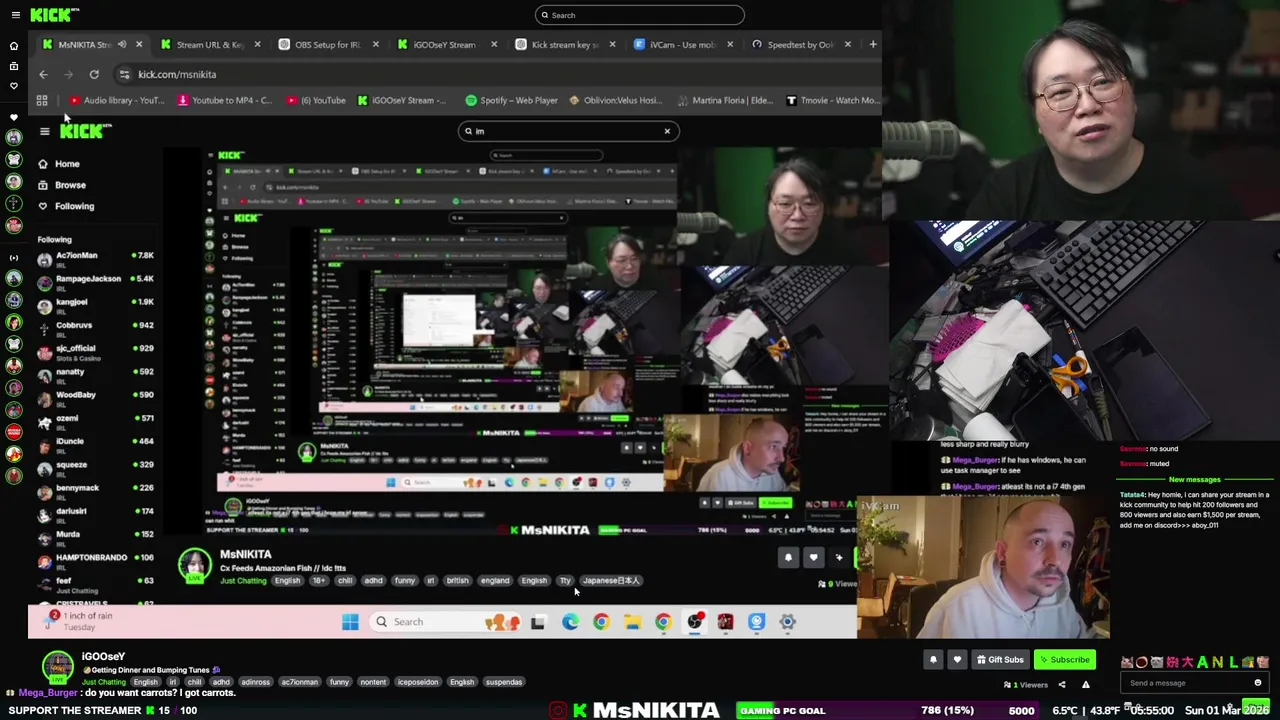The image size is (1280, 720).
Task: Open Task View on the taskbar
Action: pyautogui.click(x=538, y=622)
